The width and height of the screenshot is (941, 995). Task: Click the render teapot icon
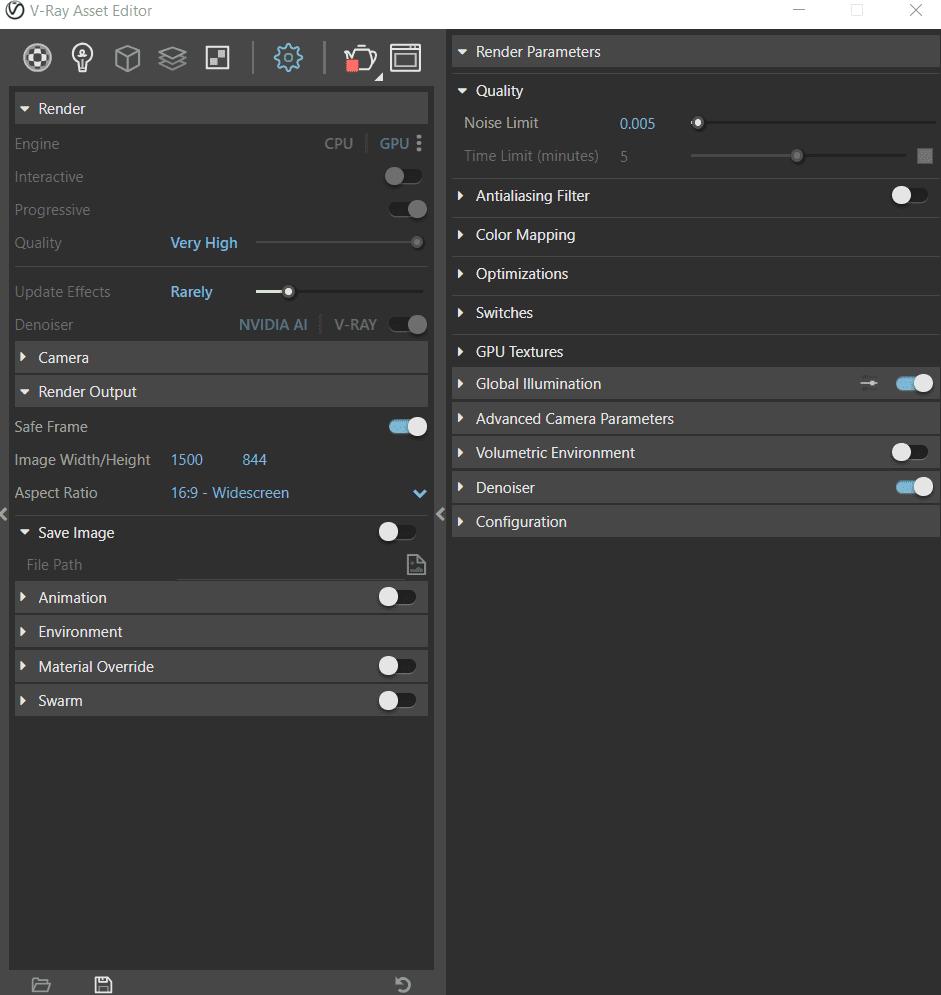coord(359,58)
